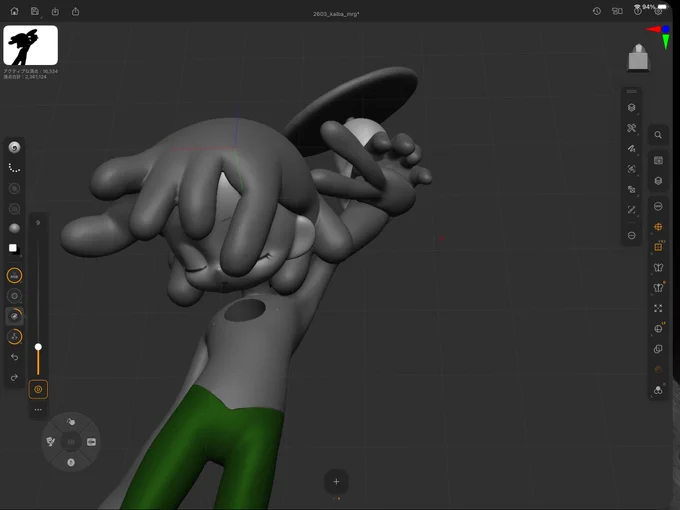Viewport: 680px width, 510px height.
Task: Open the crossed tools icon in the right panel
Action: pyautogui.click(x=631, y=128)
